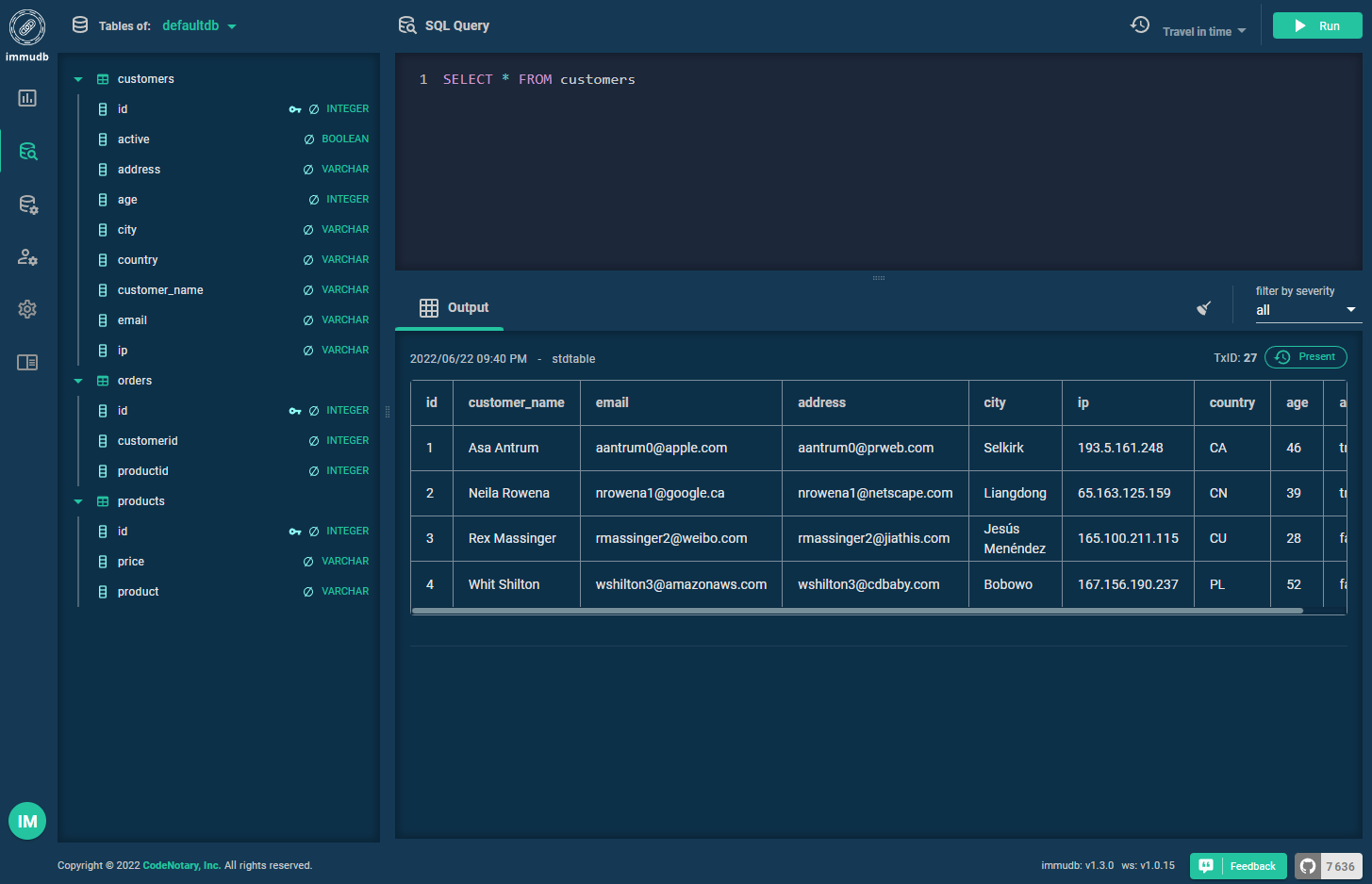Image resolution: width=1372 pixels, height=884 pixels.
Task: Click the cell rmassinger2@jiathis.com
Action: (873, 538)
